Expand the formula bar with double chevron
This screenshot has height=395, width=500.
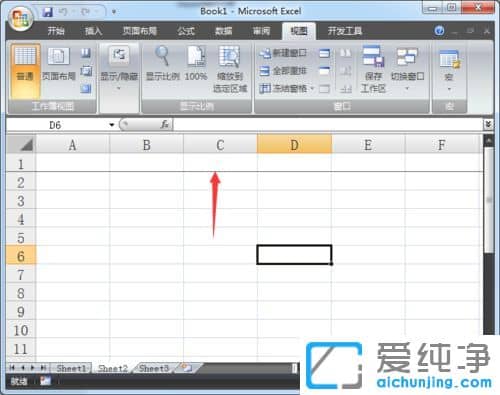click(488, 125)
